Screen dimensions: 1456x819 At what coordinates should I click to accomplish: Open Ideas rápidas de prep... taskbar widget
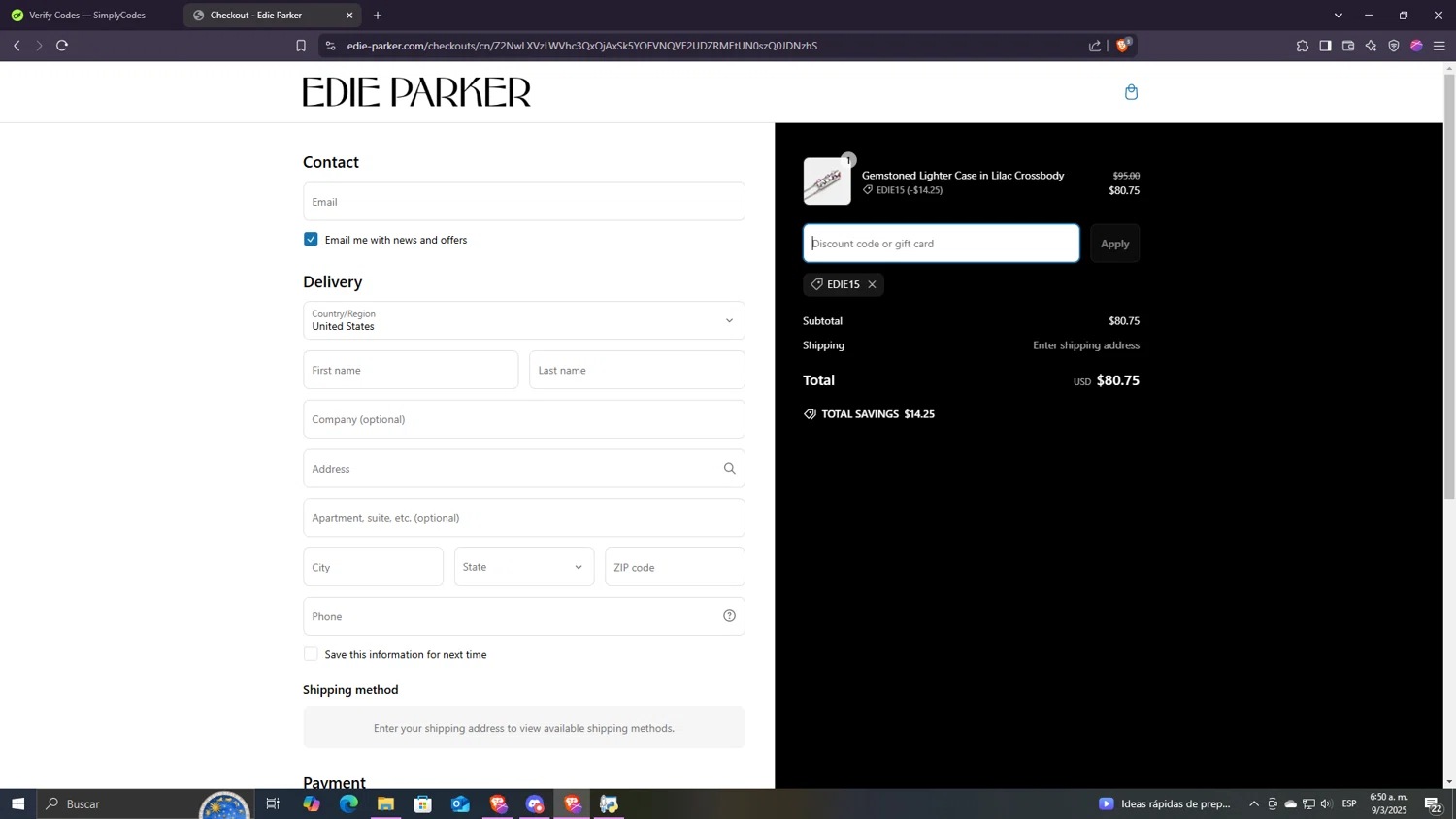(1165, 803)
